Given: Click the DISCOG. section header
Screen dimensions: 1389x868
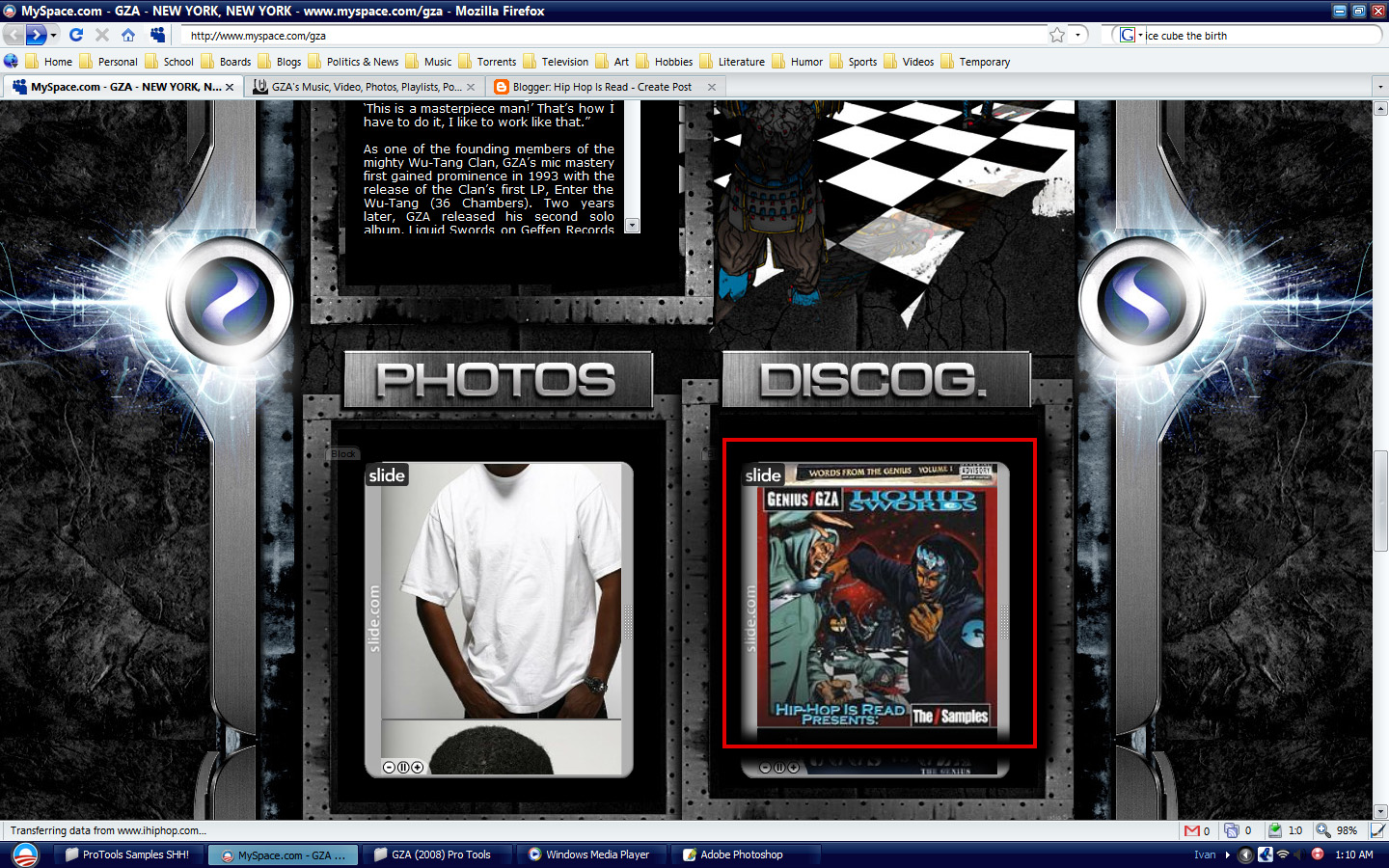Looking at the screenshot, I should tap(876, 380).
